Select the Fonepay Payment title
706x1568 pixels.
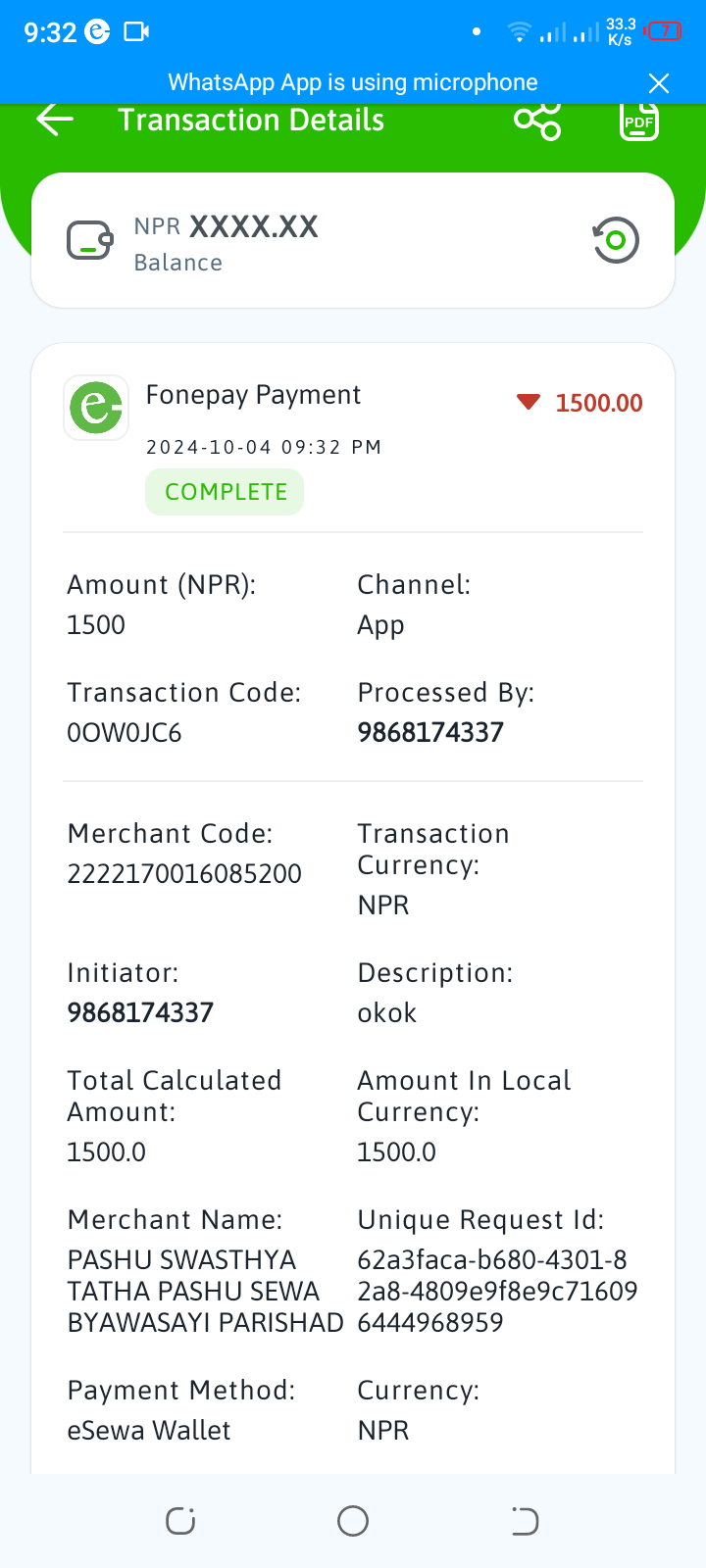[x=253, y=395]
